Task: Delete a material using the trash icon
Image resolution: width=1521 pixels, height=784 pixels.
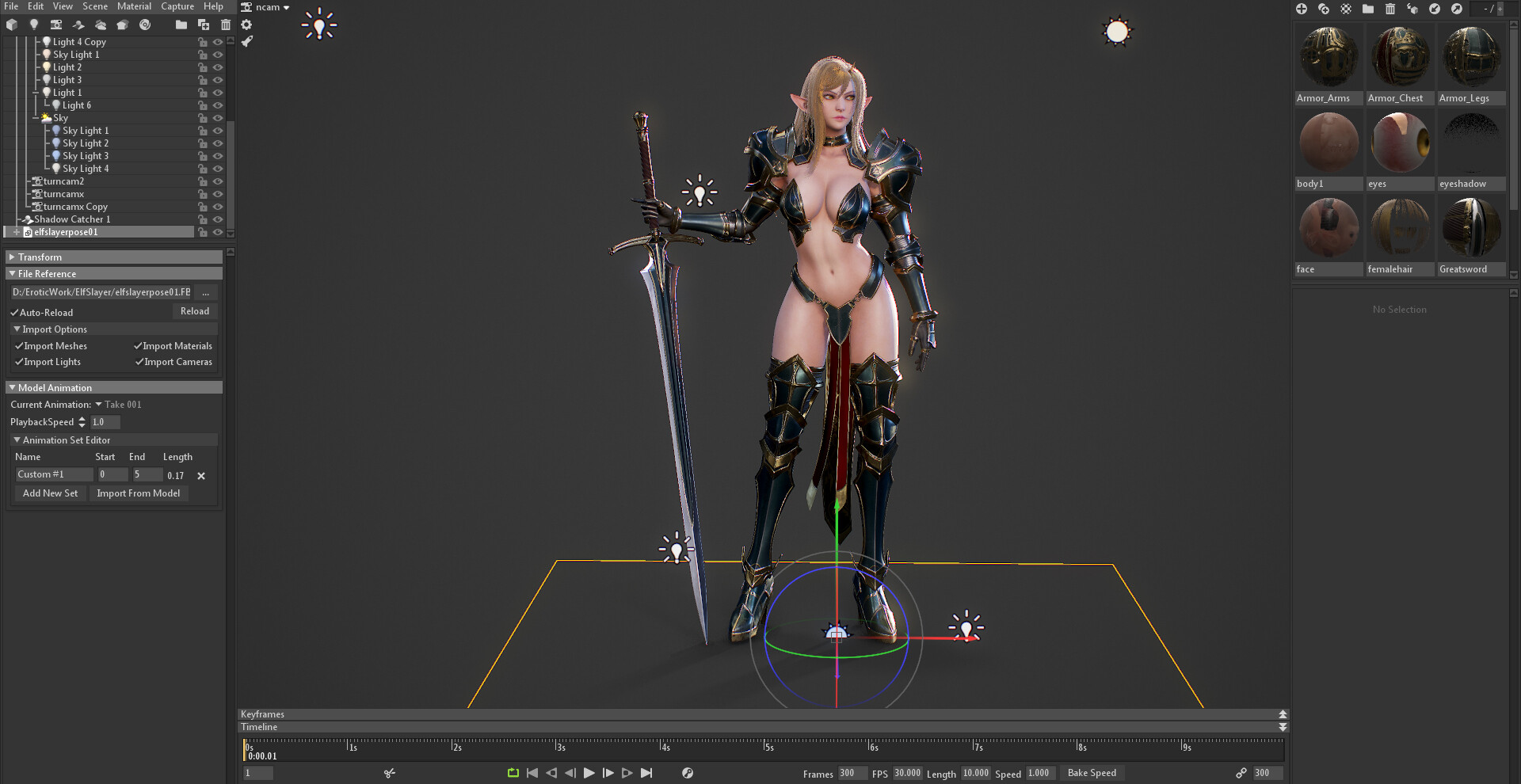Action: [x=1389, y=9]
